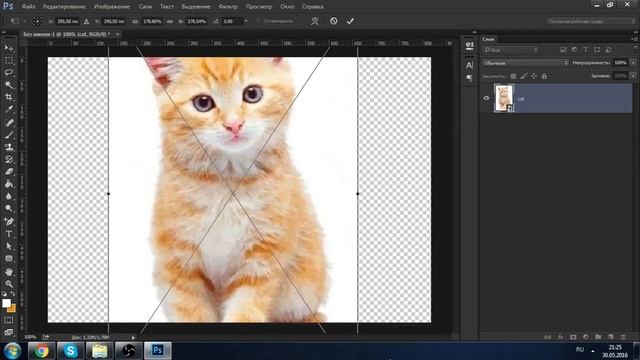Click the orange background color swatch
Image resolution: width=640 pixels, height=360 pixels.
(x=13, y=309)
